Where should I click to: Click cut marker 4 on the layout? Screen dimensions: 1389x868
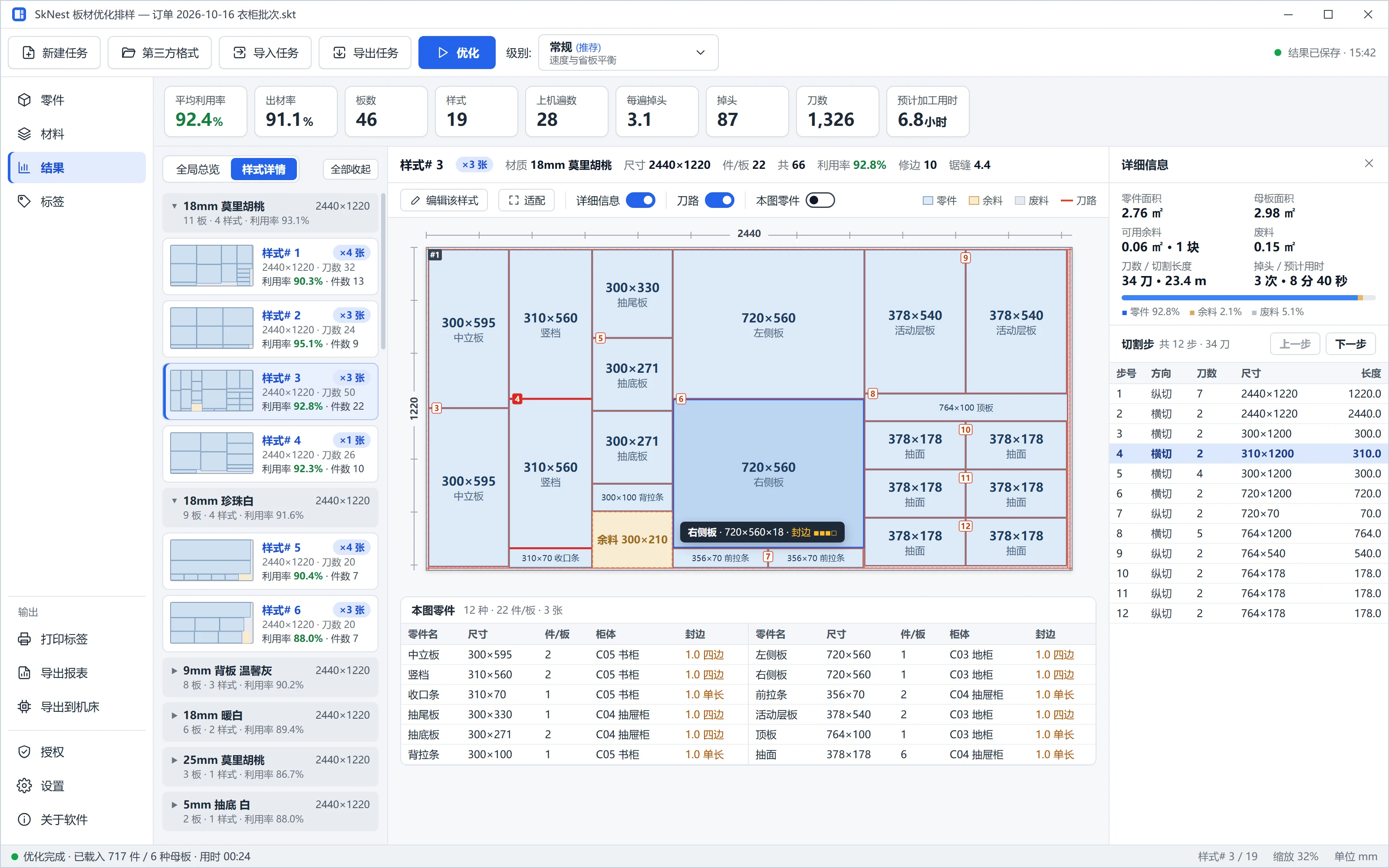coord(517,398)
